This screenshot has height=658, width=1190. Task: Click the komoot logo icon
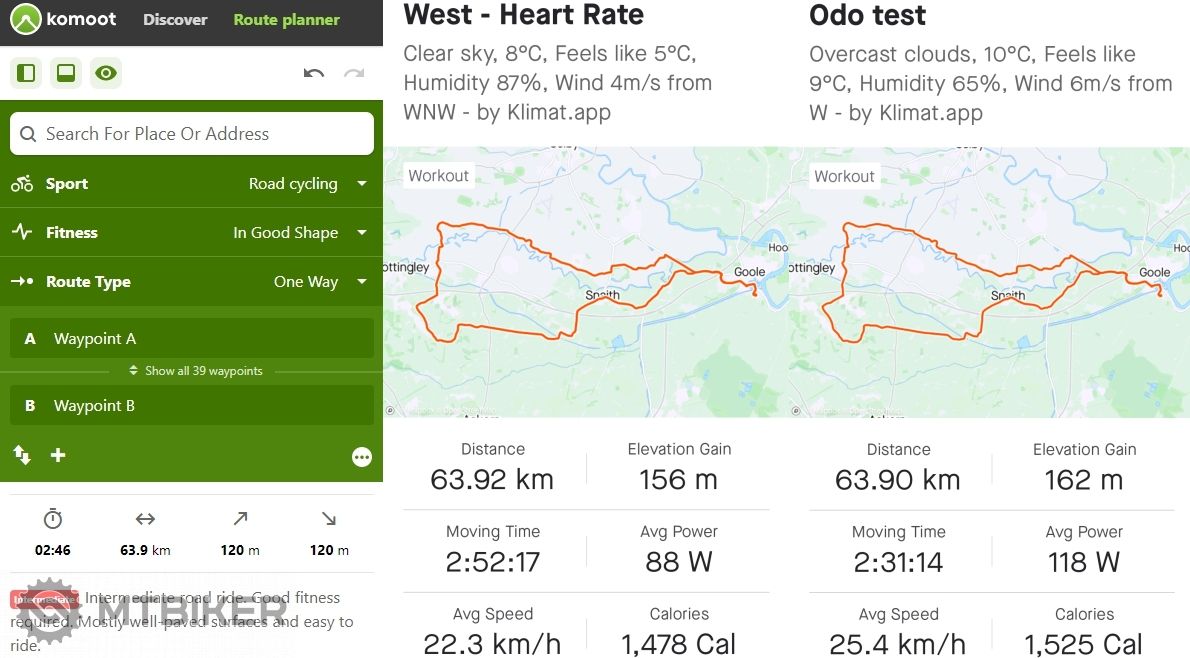(26, 19)
